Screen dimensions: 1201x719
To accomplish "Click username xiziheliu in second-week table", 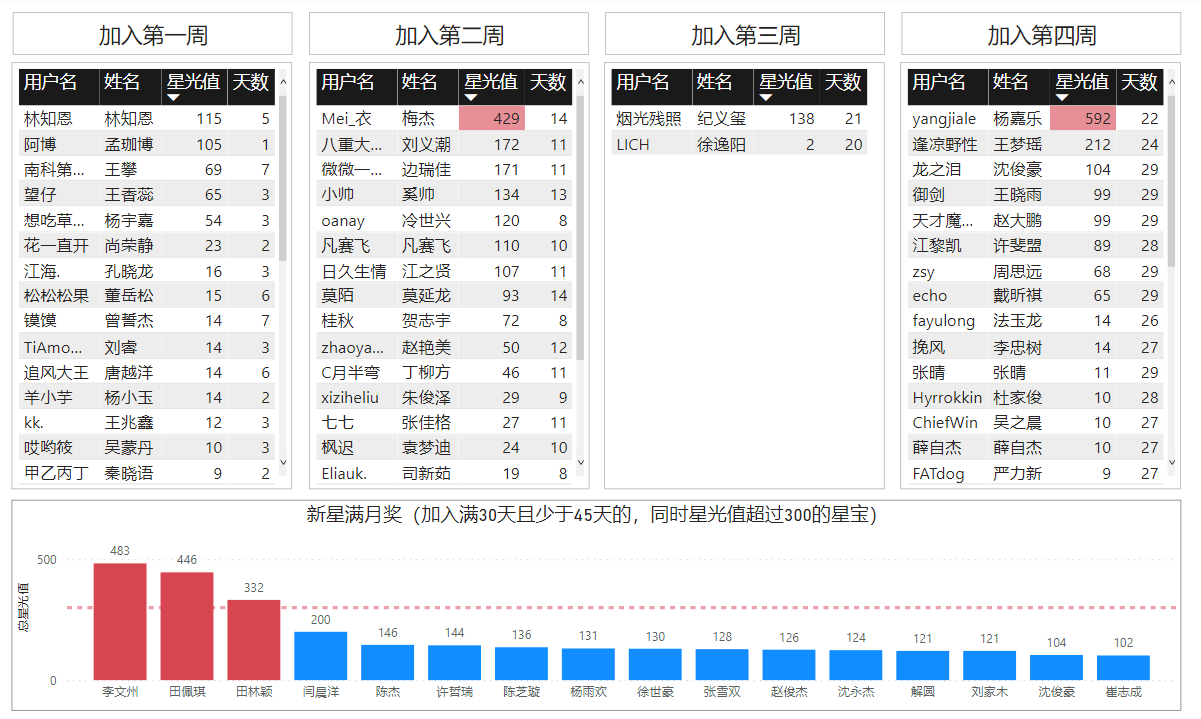I will (350, 397).
